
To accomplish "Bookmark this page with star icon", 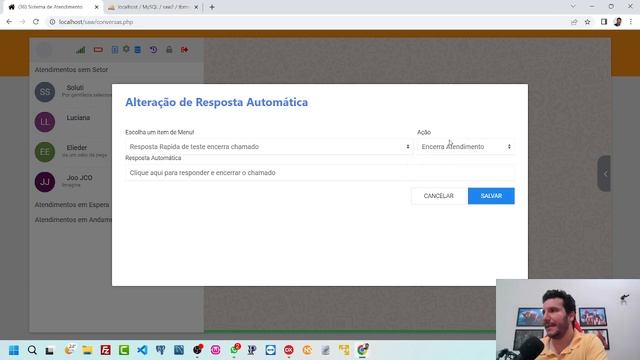I will pyautogui.click(x=587, y=22).
